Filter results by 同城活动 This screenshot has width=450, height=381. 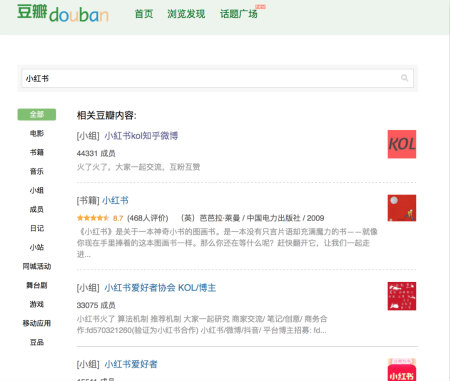coord(37,266)
